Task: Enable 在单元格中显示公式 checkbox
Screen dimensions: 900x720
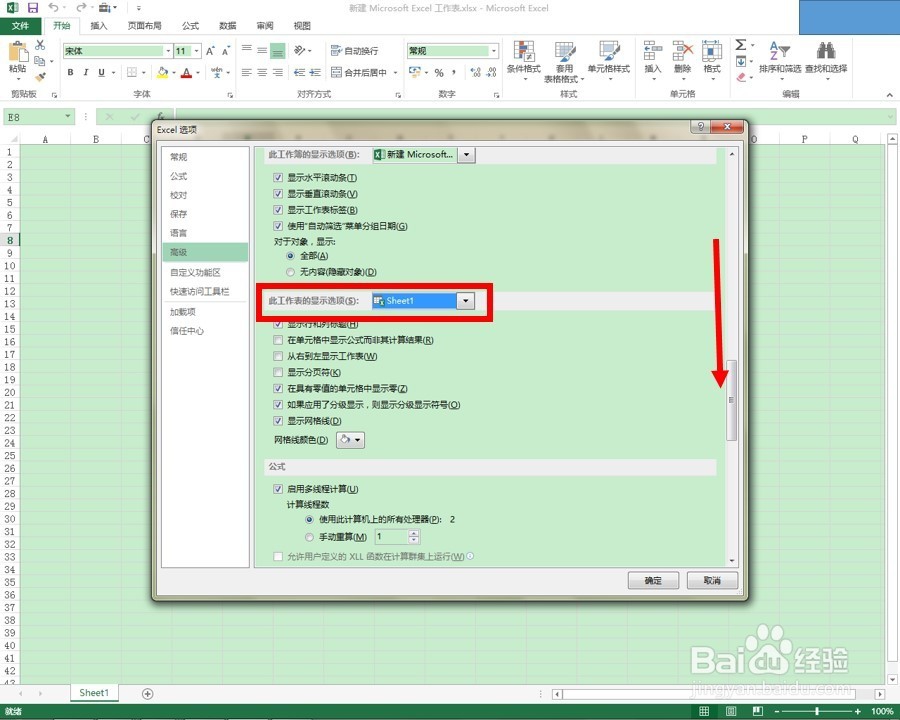Action: click(278, 340)
